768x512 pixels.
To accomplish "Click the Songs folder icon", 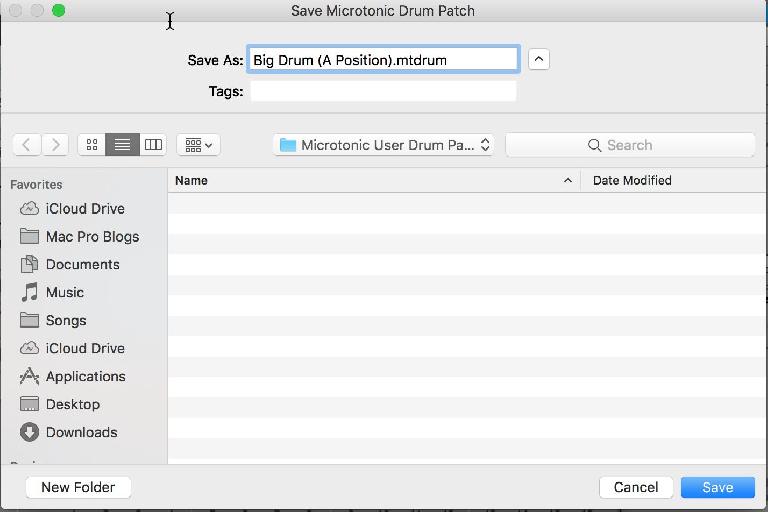I will coord(29,320).
